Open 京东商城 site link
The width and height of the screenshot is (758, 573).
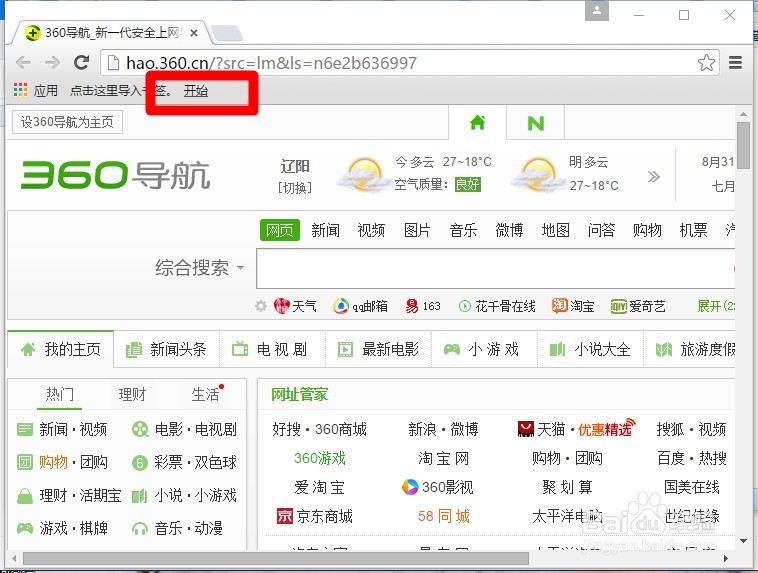click(x=315, y=516)
